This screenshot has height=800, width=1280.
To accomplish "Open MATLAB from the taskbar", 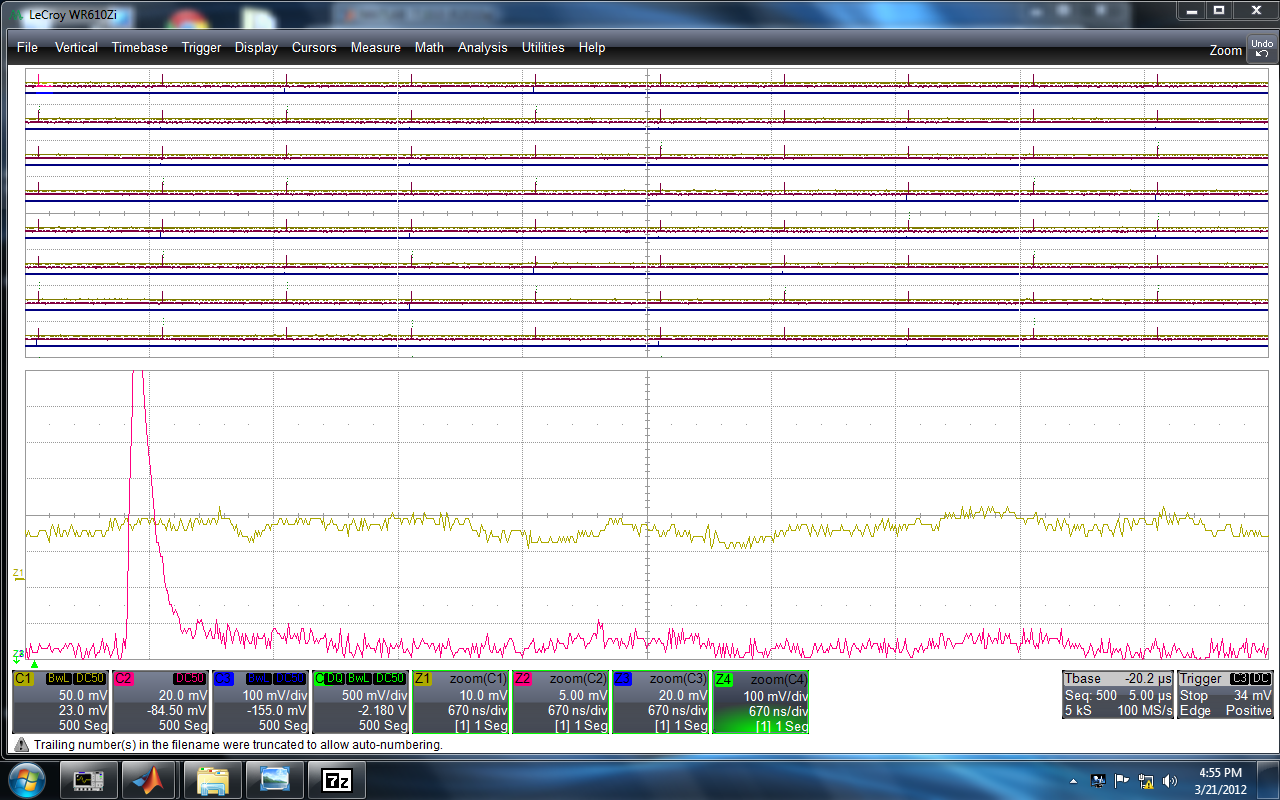I will [151, 778].
